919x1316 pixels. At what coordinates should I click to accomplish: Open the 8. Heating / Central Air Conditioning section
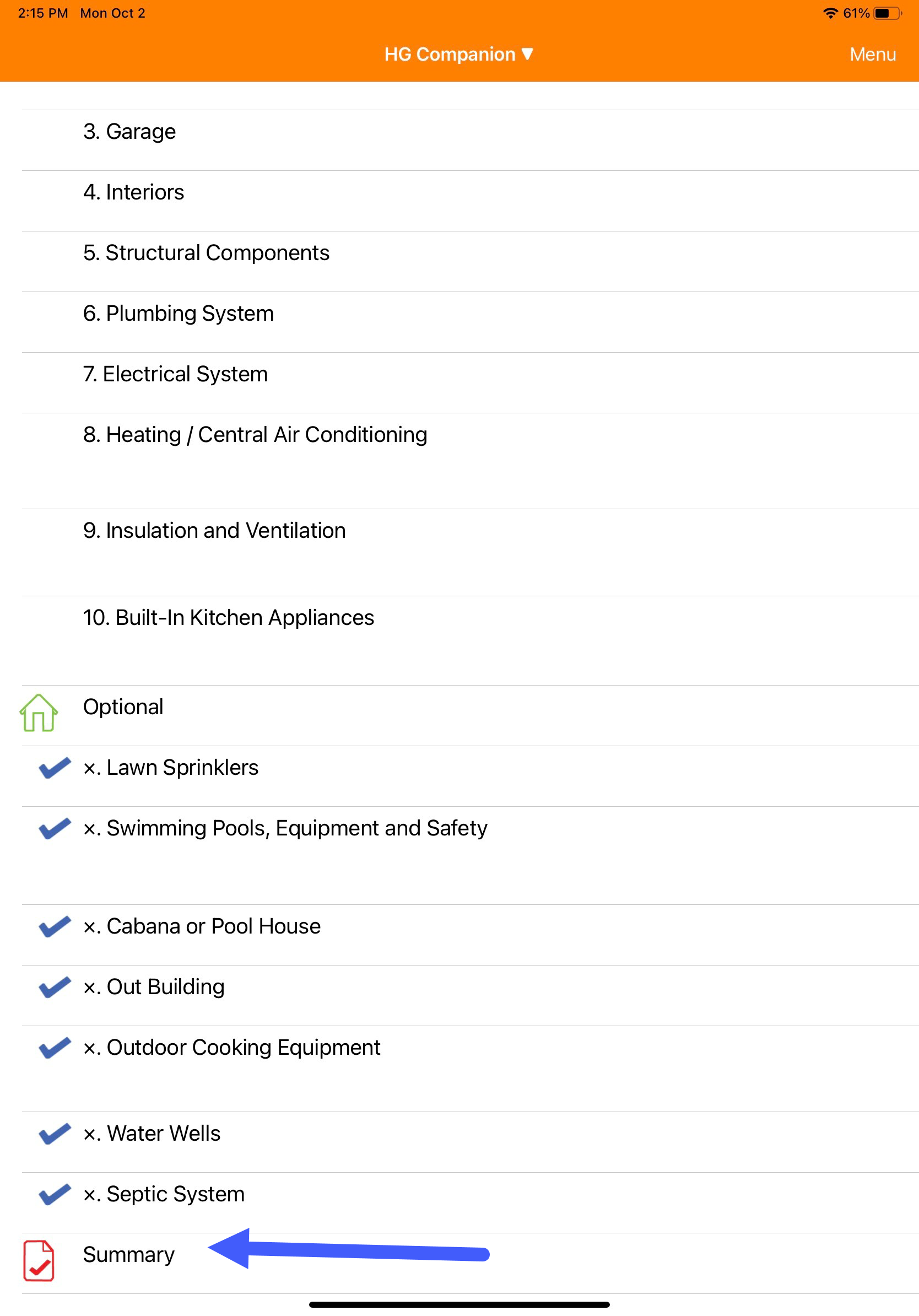pos(255,434)
